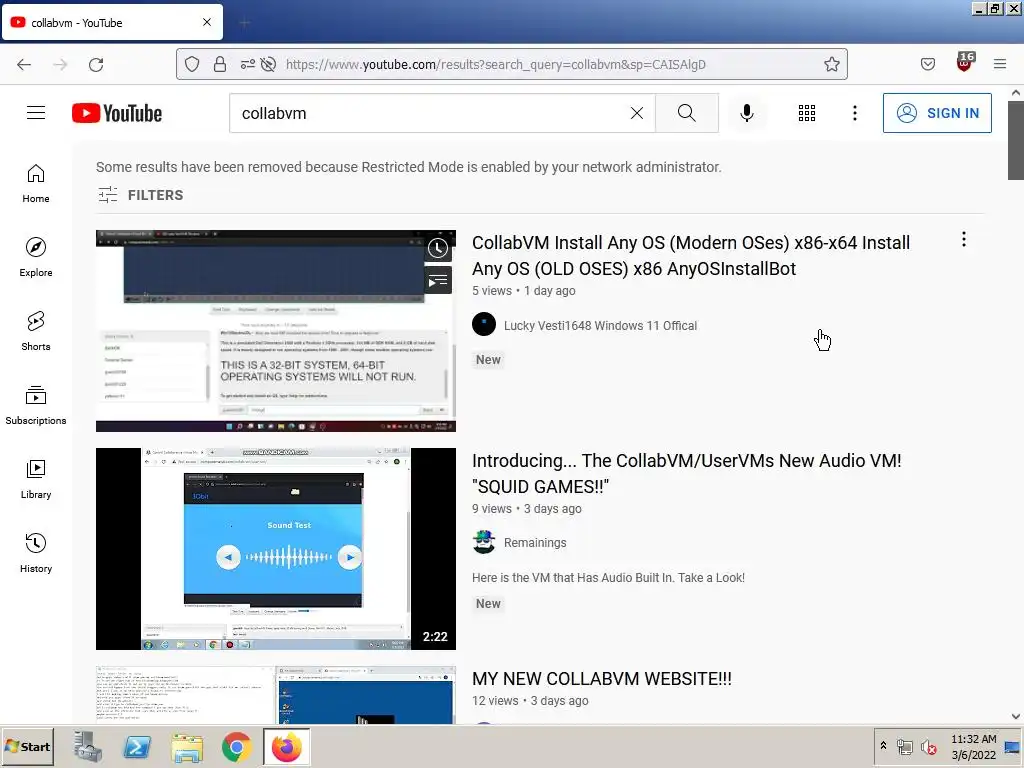
Task: Open the muted volume tray icon
Action: [928, 747]
